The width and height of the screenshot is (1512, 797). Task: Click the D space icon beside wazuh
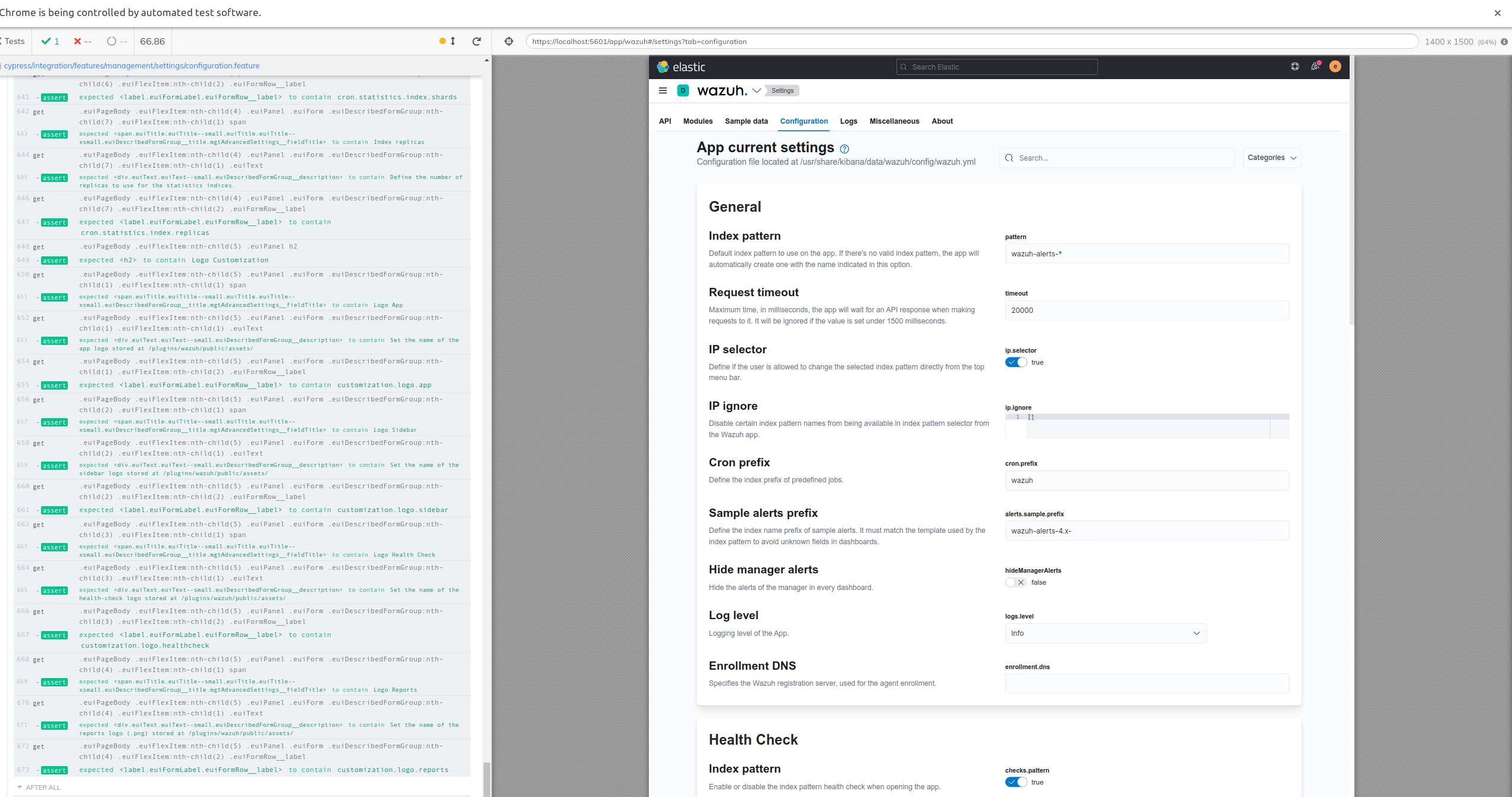[x=683, y=90]
